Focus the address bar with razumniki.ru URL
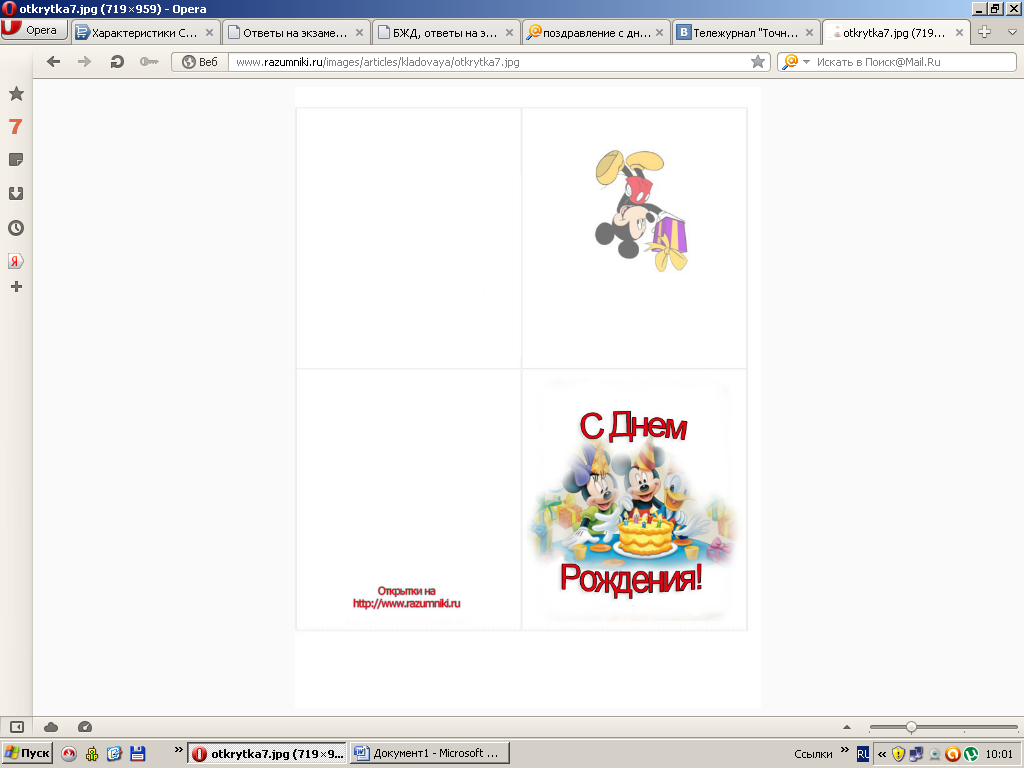1024x768 pixels. (490, 62)
